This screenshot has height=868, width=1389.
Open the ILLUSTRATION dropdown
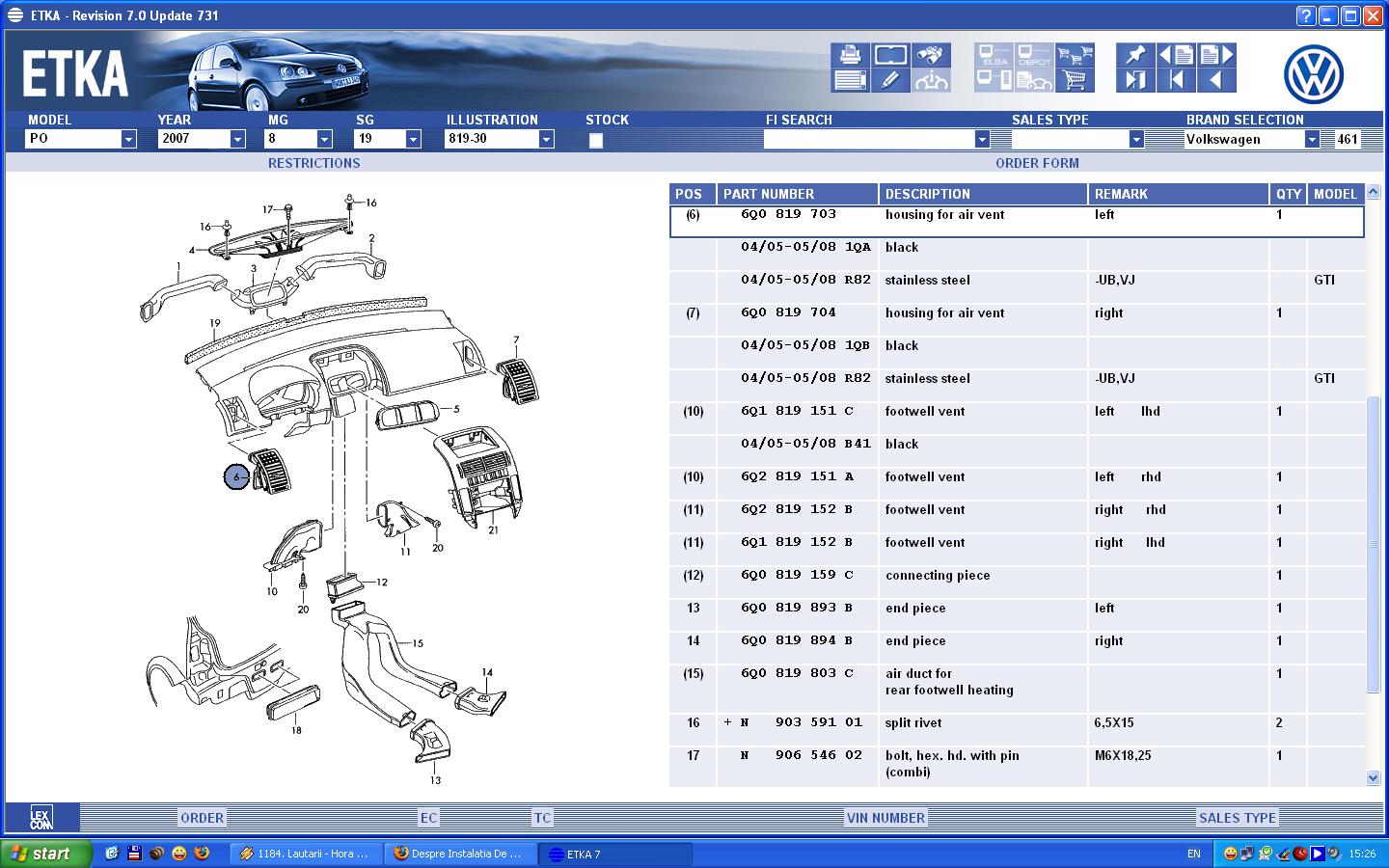[x=546, y=139]
